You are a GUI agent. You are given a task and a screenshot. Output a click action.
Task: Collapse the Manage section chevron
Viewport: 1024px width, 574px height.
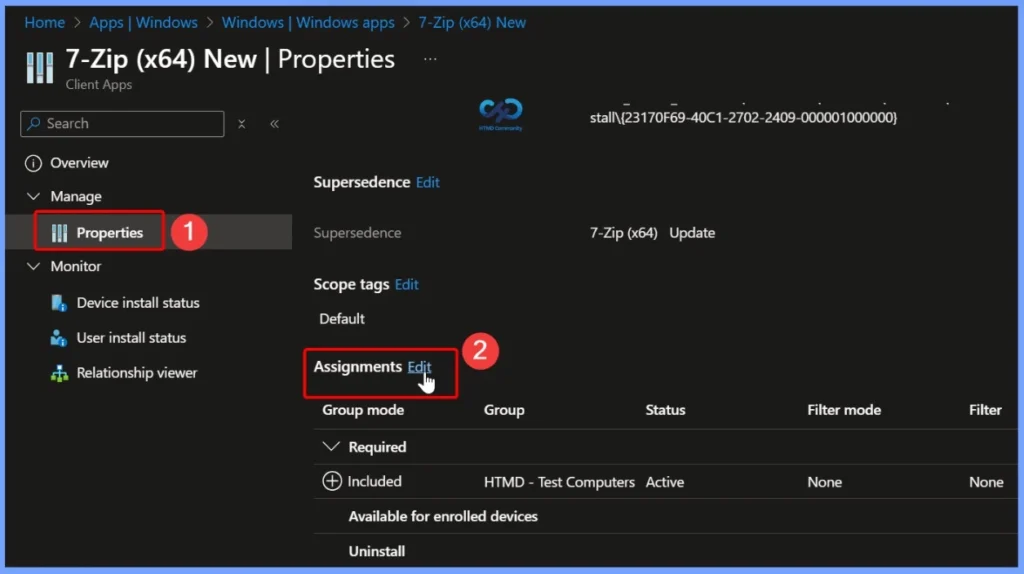[x=33, y=196]
